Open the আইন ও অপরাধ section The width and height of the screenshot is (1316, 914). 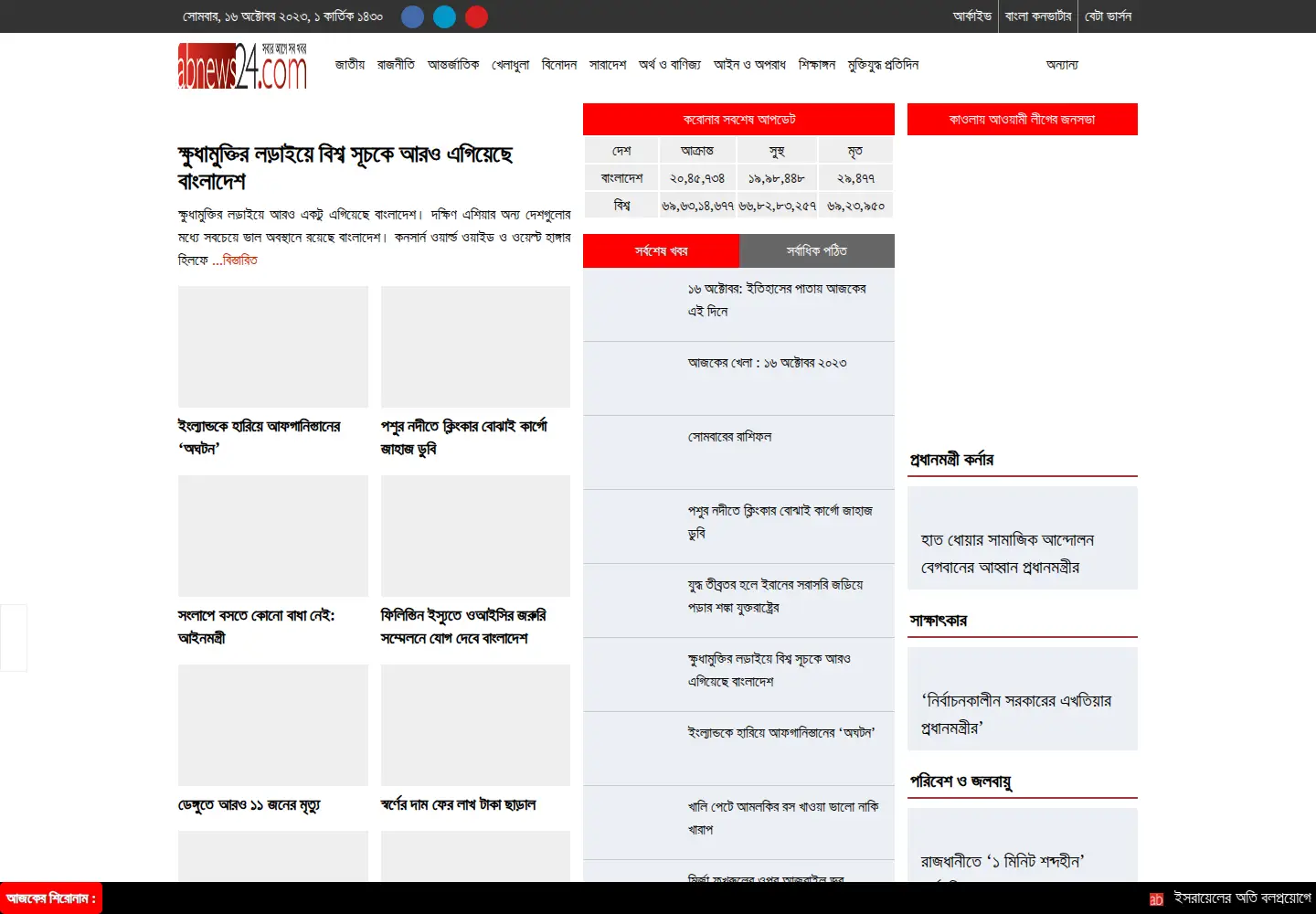(x=749, y=65)
